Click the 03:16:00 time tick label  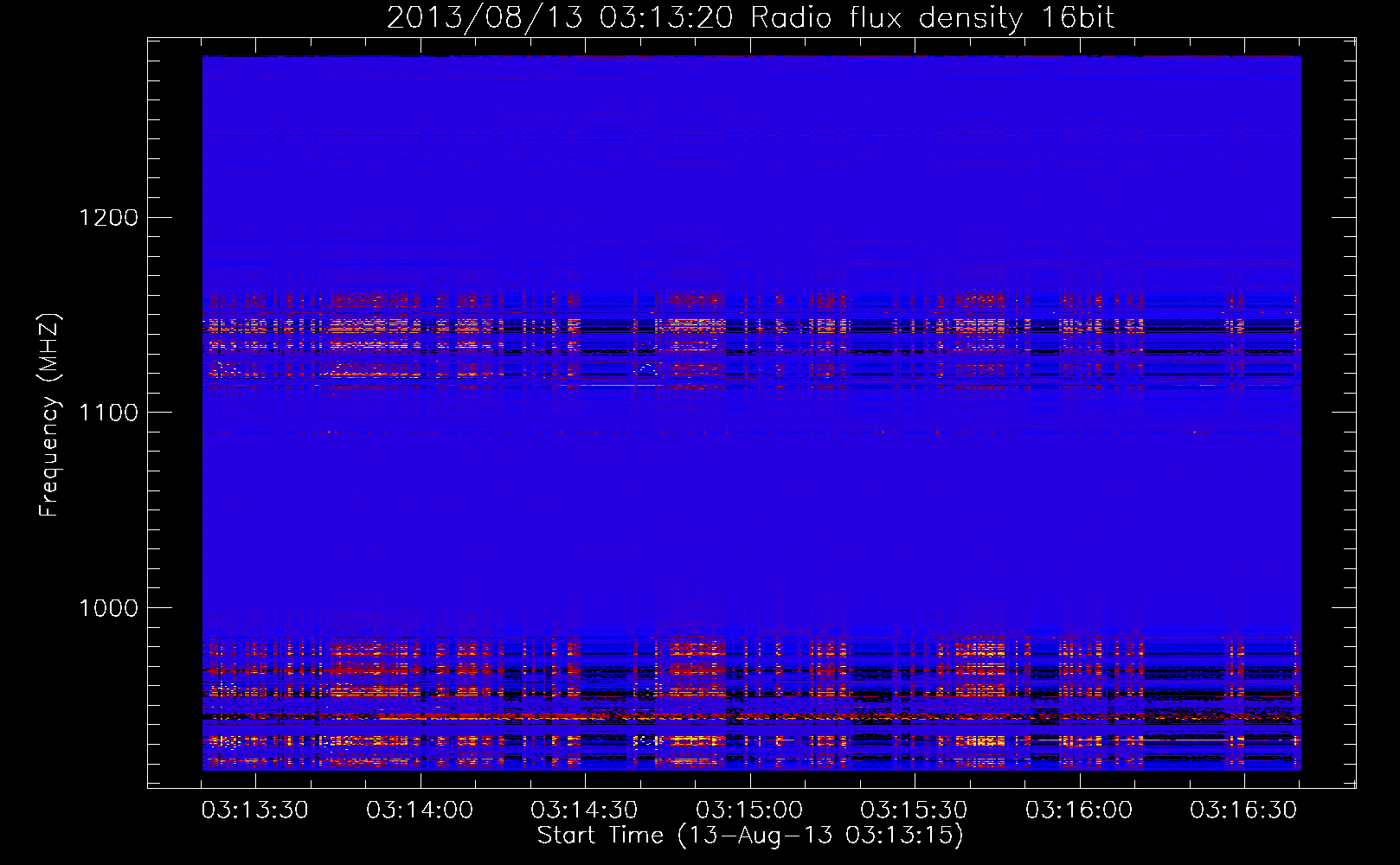coord(1079,811)
